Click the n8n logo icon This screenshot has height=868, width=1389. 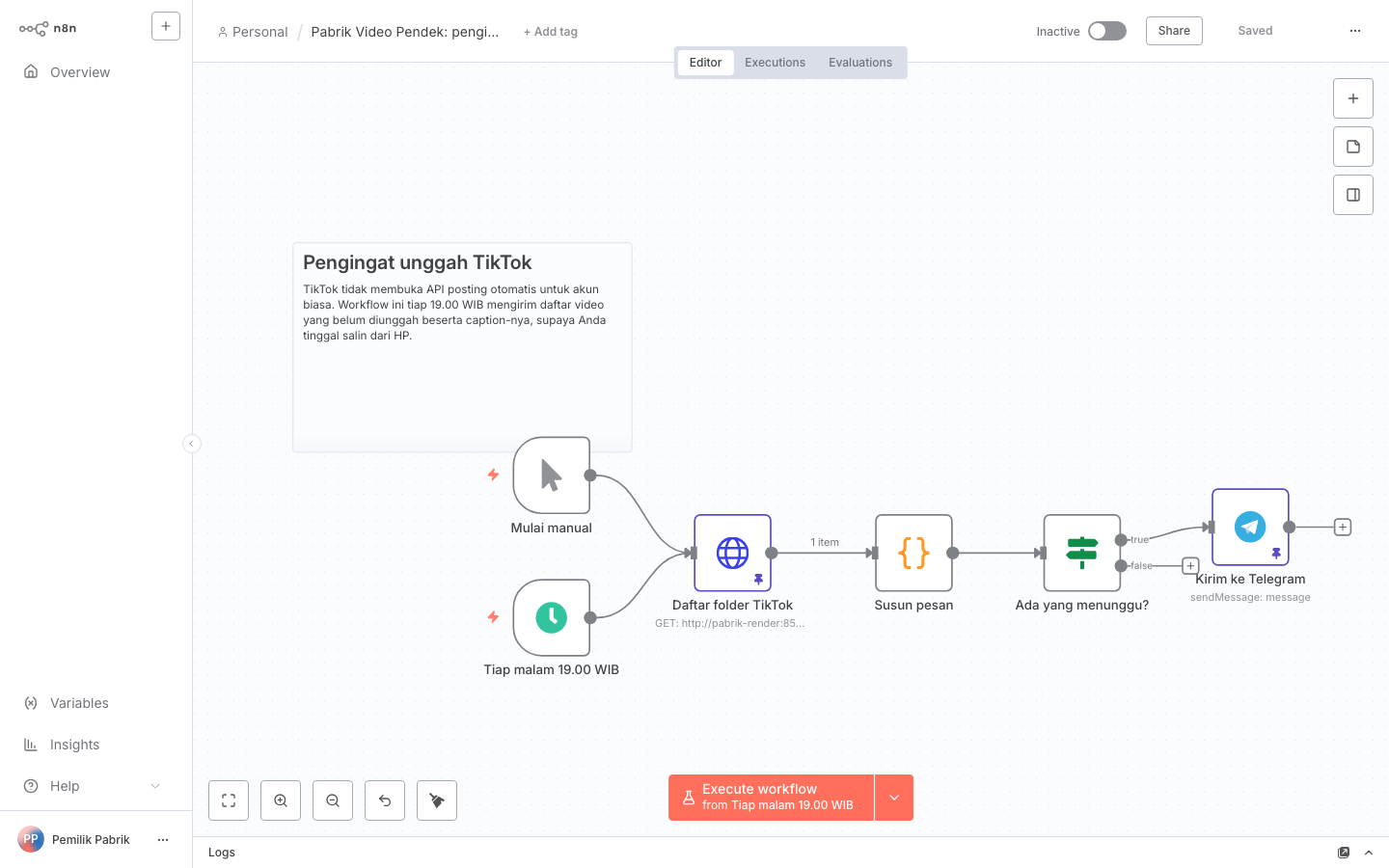(x=34, y=29)
